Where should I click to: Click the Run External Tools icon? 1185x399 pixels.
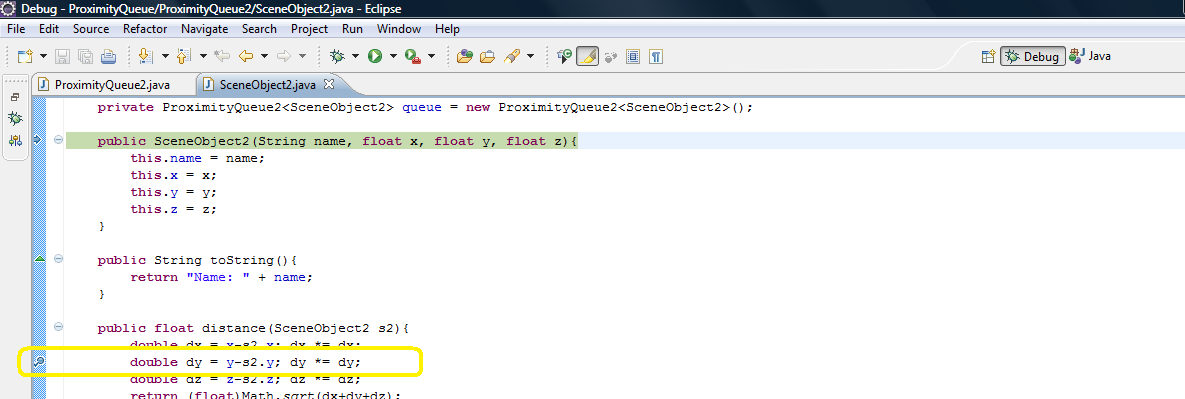413,56
